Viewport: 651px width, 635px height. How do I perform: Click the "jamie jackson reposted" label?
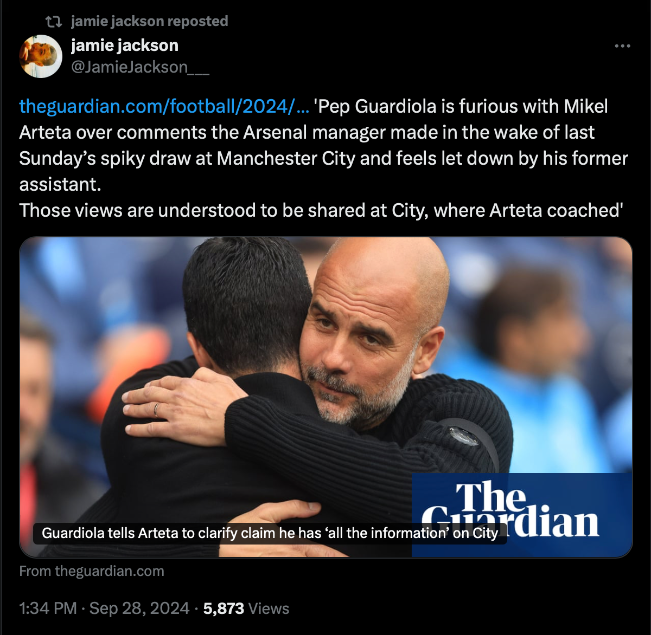(x=149, y=21)
